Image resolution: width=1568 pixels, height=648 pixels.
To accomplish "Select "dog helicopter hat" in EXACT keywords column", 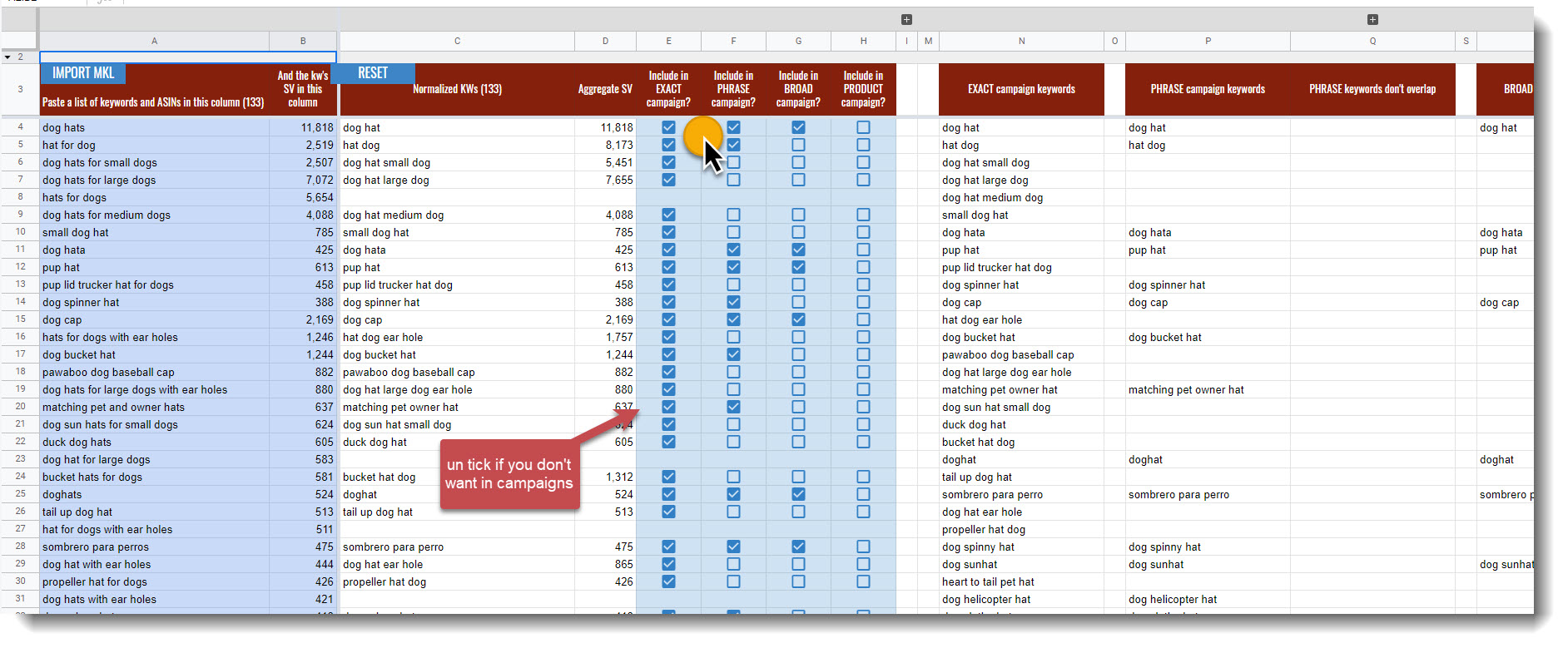I will pyautogui.click(x=1021, y=599).
